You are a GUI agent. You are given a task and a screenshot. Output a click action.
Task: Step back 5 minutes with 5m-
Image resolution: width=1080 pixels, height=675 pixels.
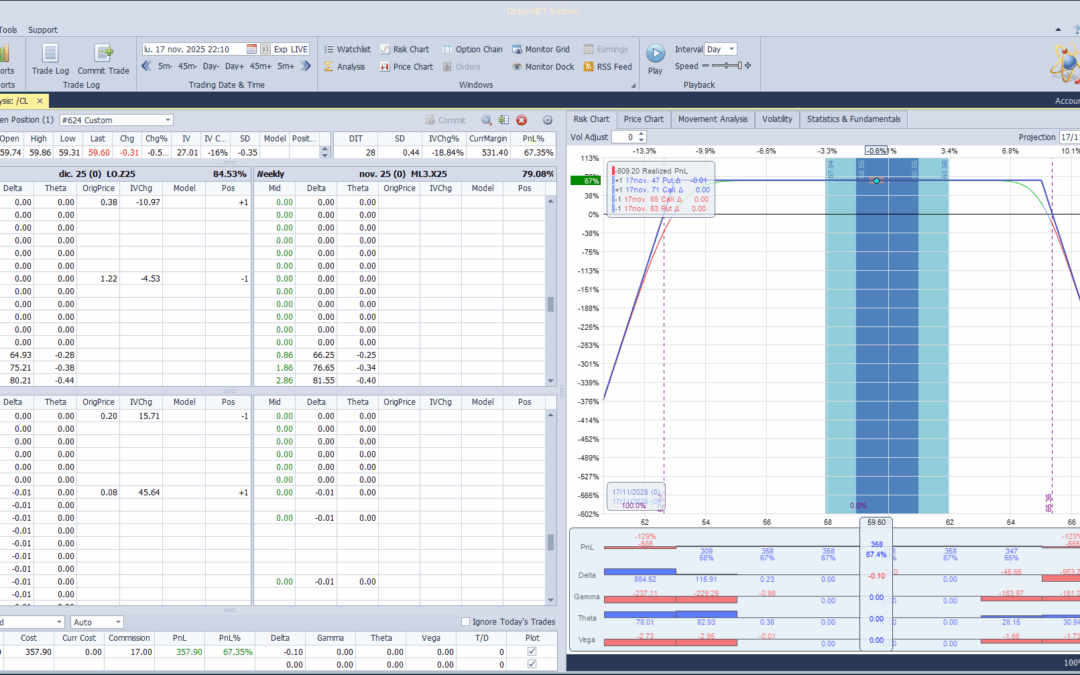[x=165, y=66]
